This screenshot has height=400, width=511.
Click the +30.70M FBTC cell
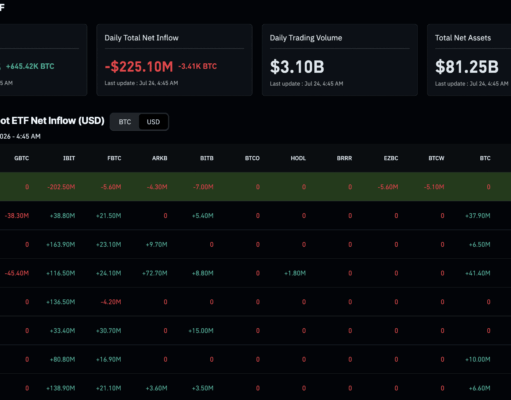pos(109,331)
